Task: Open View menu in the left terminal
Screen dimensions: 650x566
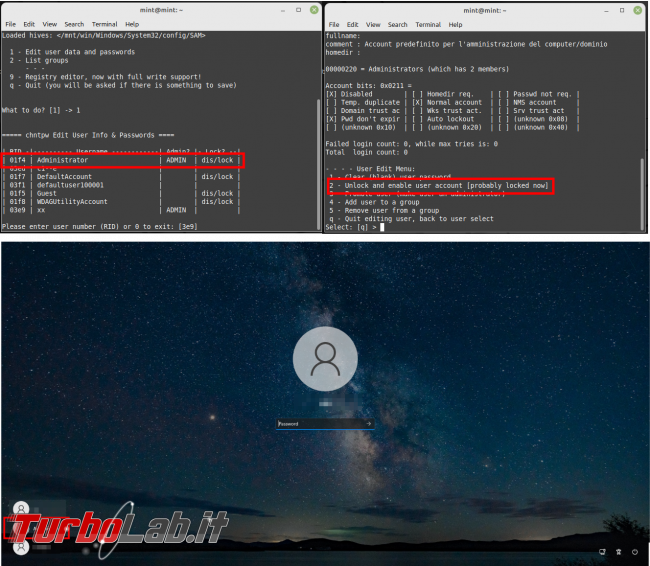Action: [49, 24]
